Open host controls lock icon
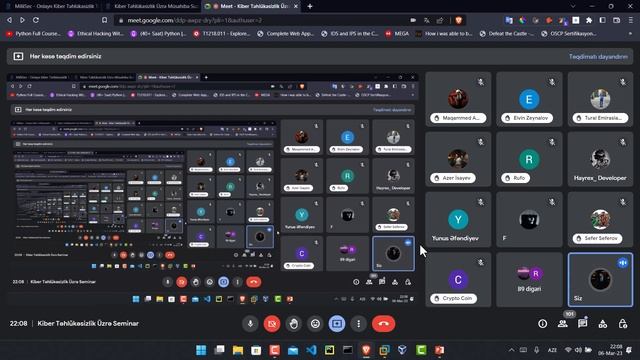The image size is (640, 360). click(x=622, y=324)
